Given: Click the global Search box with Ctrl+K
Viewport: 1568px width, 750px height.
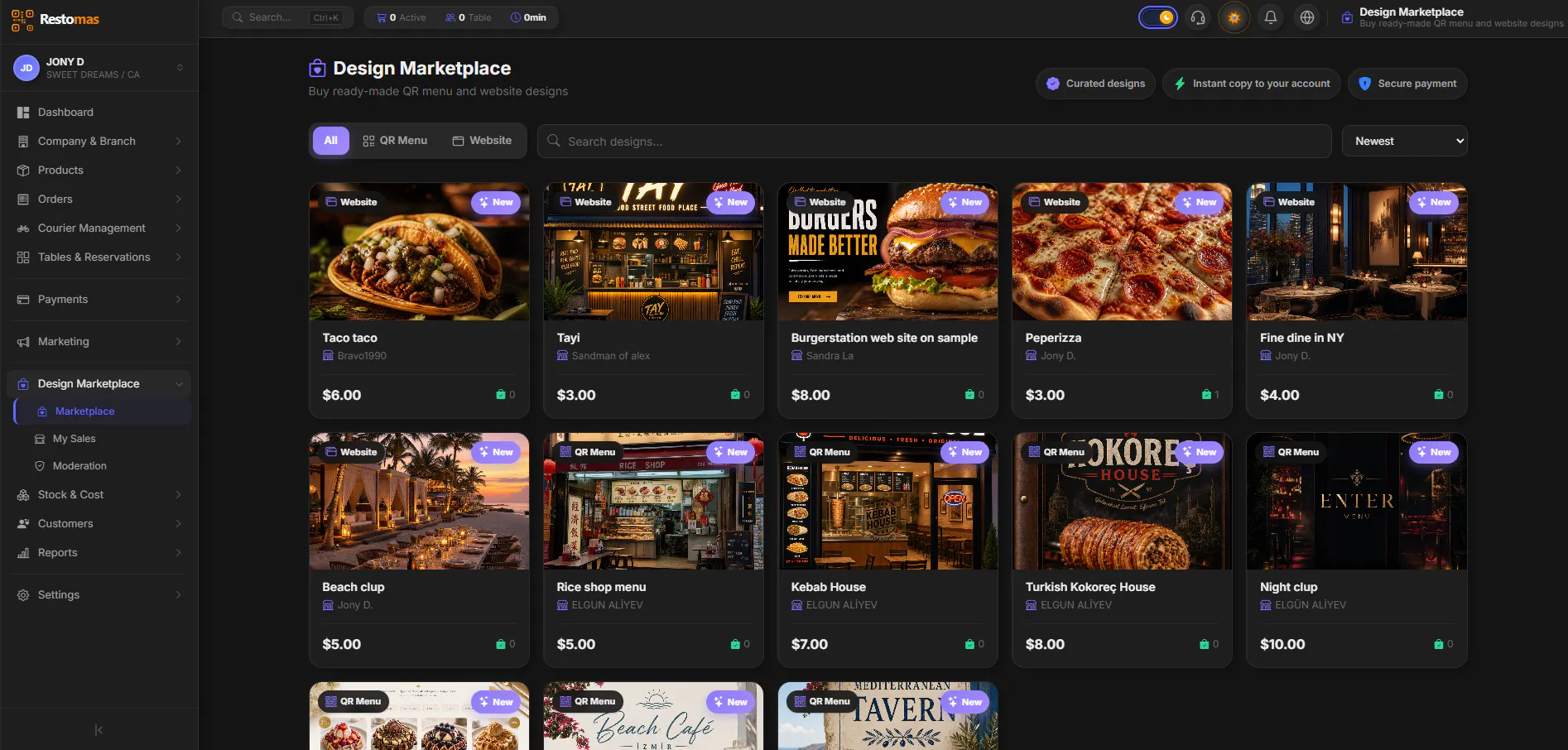Looking at the screenshot, I should point(287,17).
